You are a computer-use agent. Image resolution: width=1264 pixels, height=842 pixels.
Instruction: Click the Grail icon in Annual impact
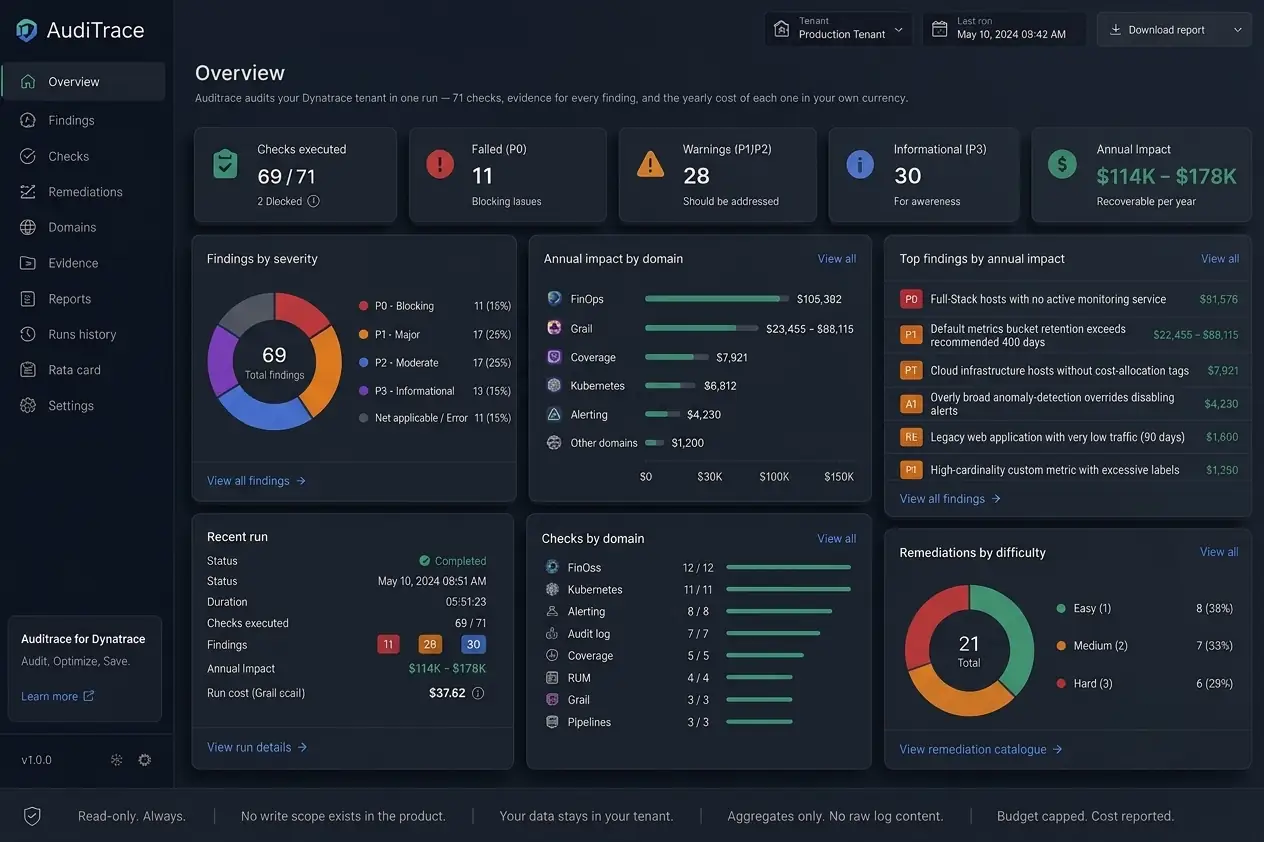(554, 328)
